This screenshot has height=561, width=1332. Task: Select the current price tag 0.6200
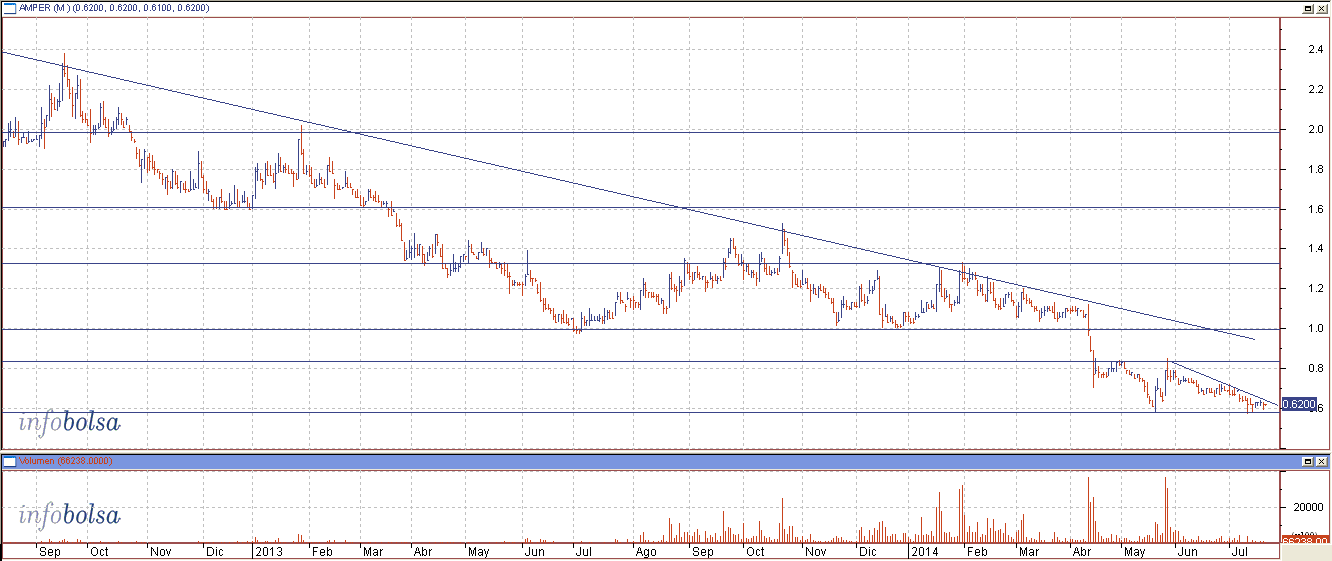tap(1298, 404)
